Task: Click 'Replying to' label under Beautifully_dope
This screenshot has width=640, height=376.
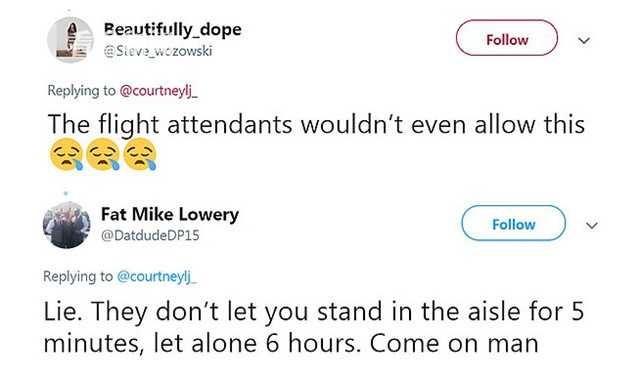Action: (82, 90)
